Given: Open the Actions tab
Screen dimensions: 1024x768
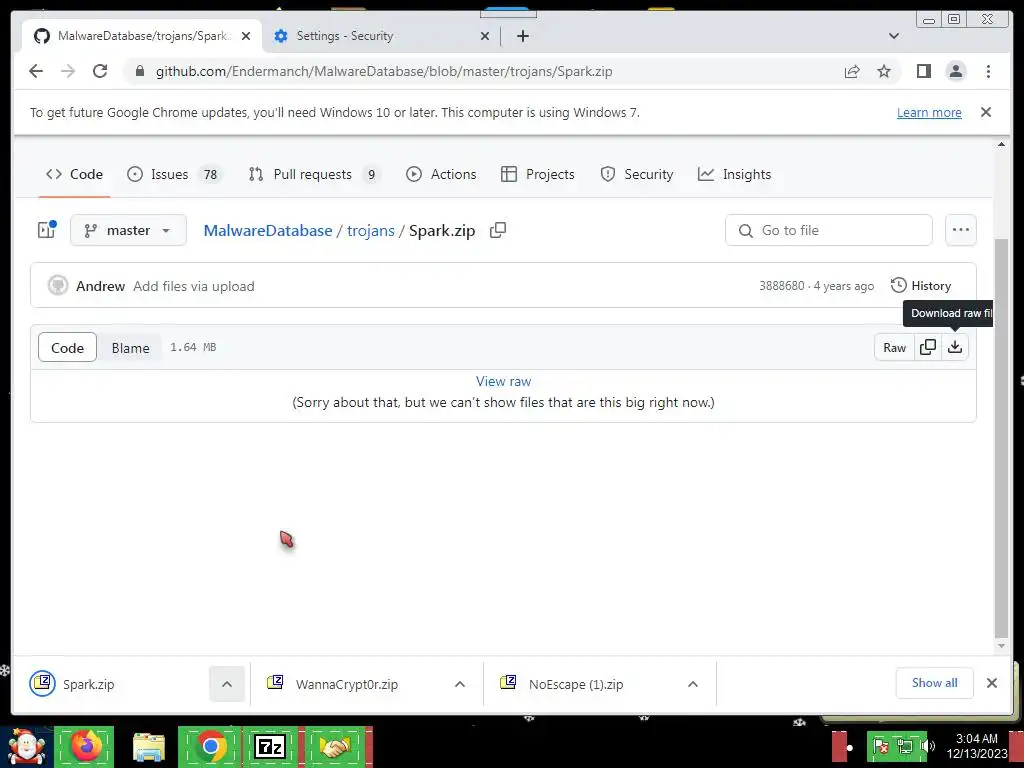Looking at the screenshot, I should coord(441,174).
